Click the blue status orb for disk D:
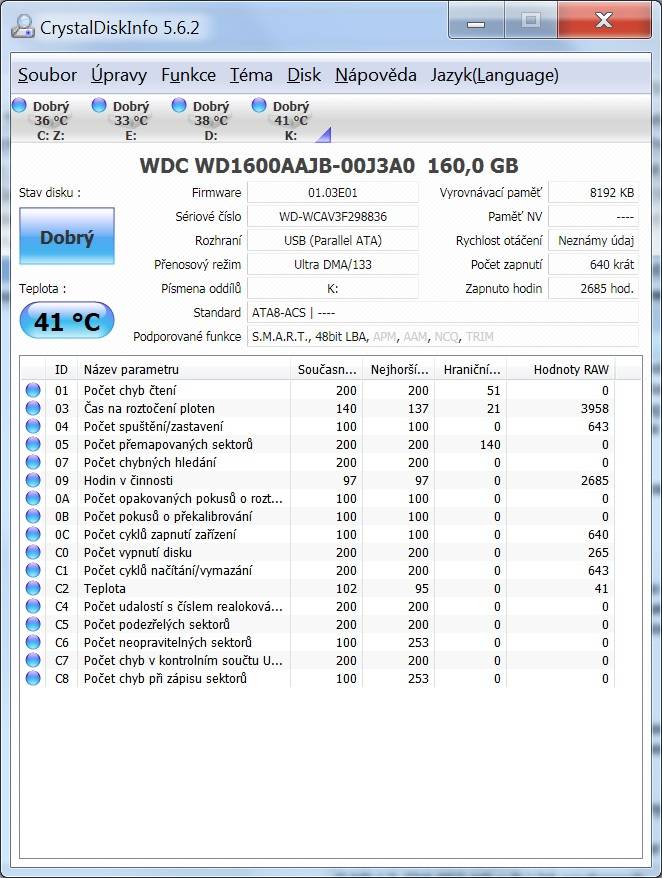The height and width of the screenshot is (878, 662). coord(179,105)
